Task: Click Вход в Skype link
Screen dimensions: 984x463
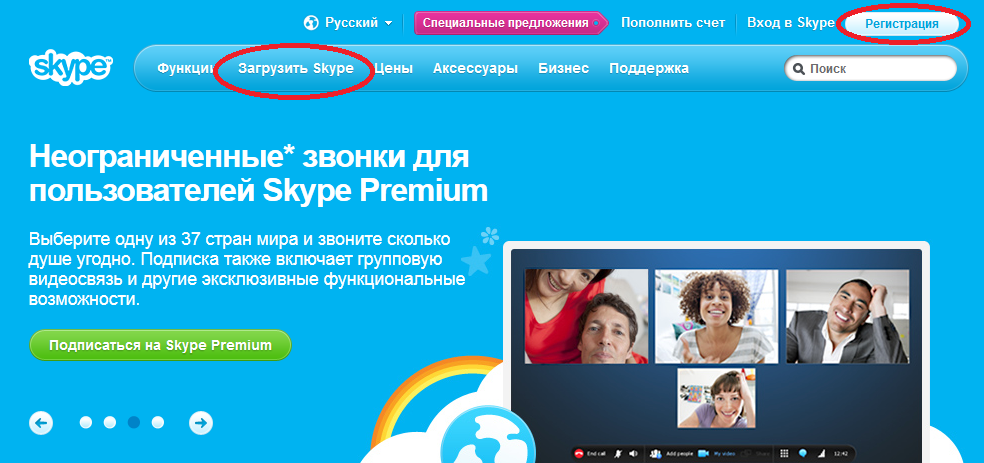Action: point(790,23)
